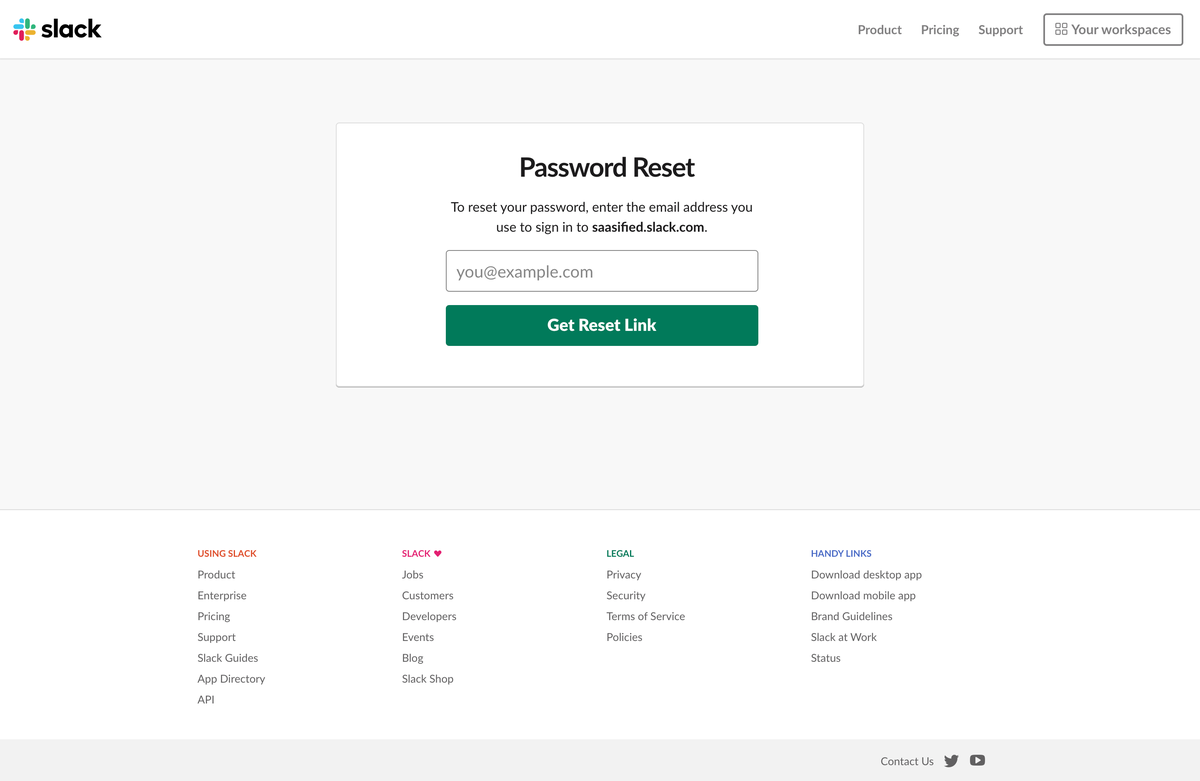This screenshot has height=781, width=1200.
Task: Focus the email address input field
Action: click(x=602, y=271)
